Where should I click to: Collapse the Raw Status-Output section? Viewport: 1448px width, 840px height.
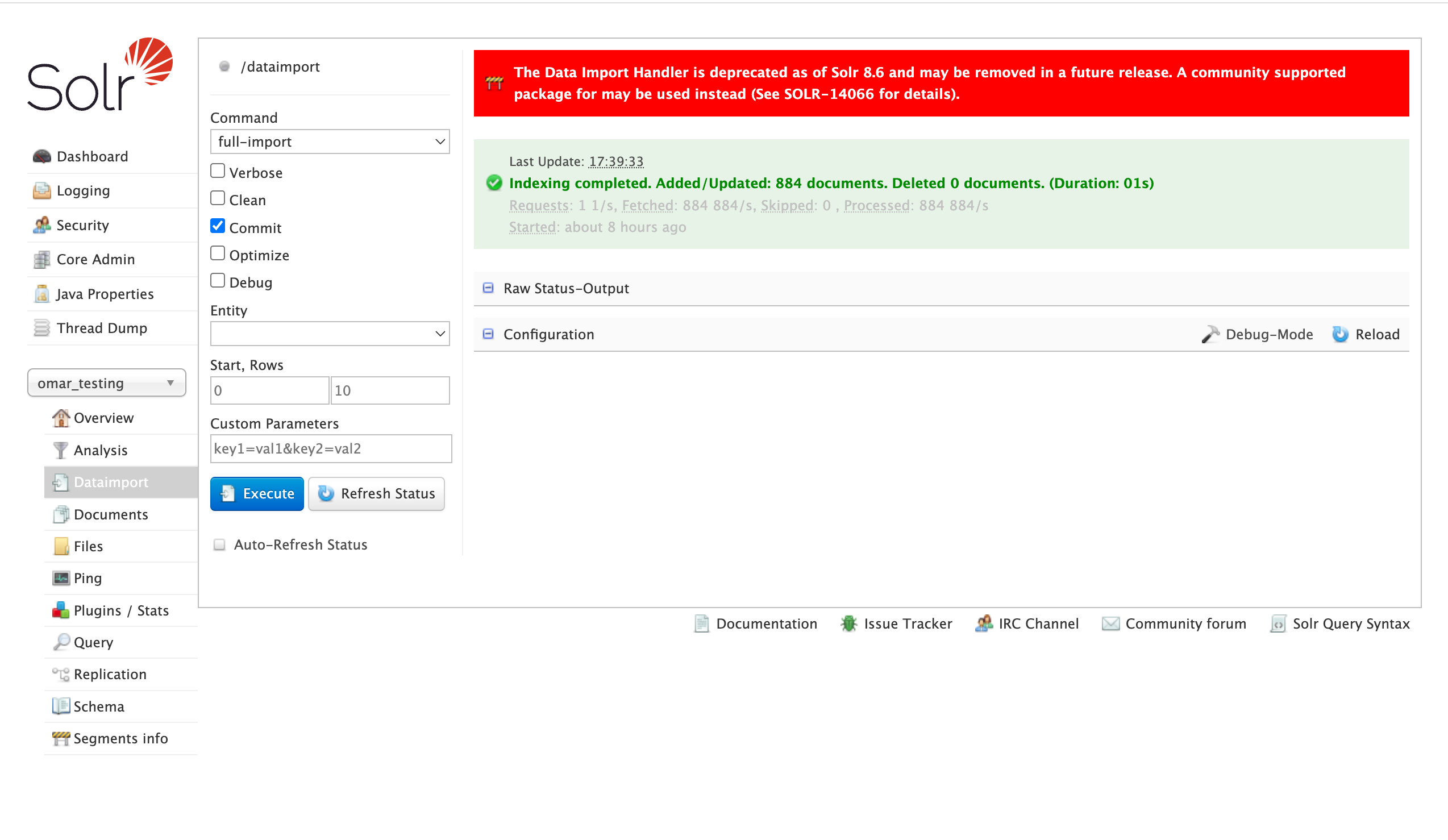(x=488, y=288)
